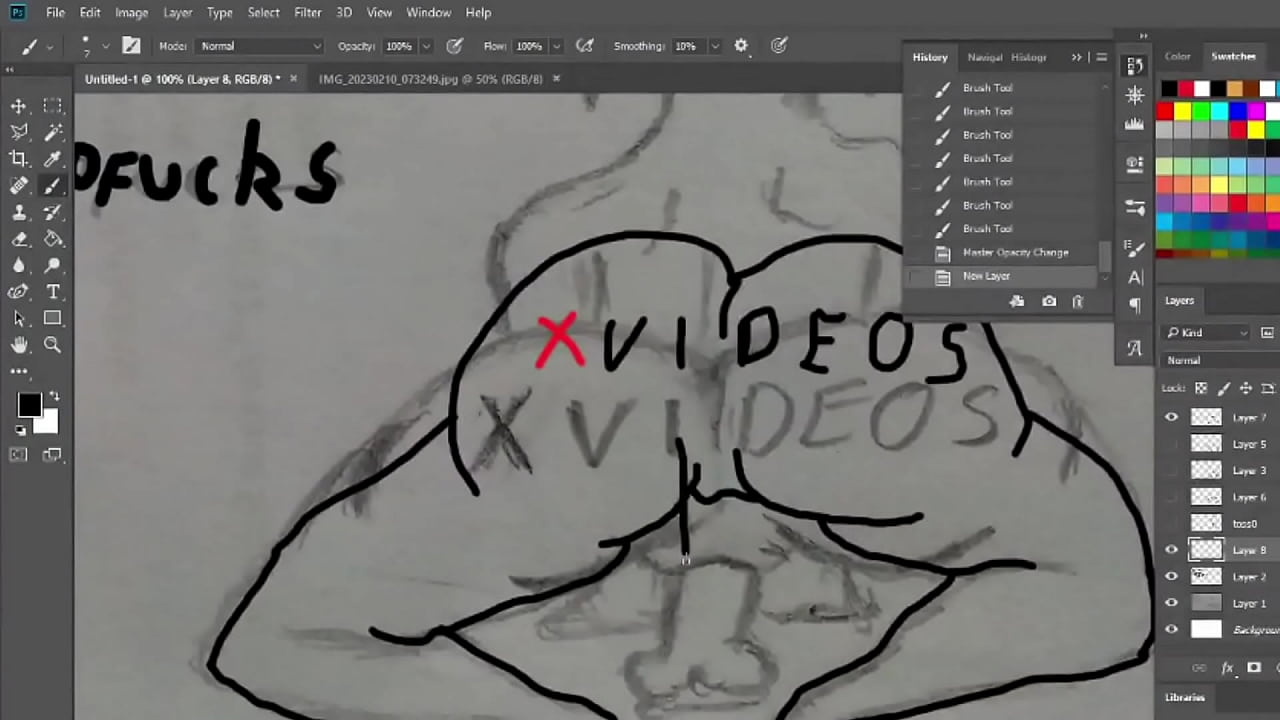Select the Lasso tool
Viewport: 1280px width, 720px height.
[20, 131]
